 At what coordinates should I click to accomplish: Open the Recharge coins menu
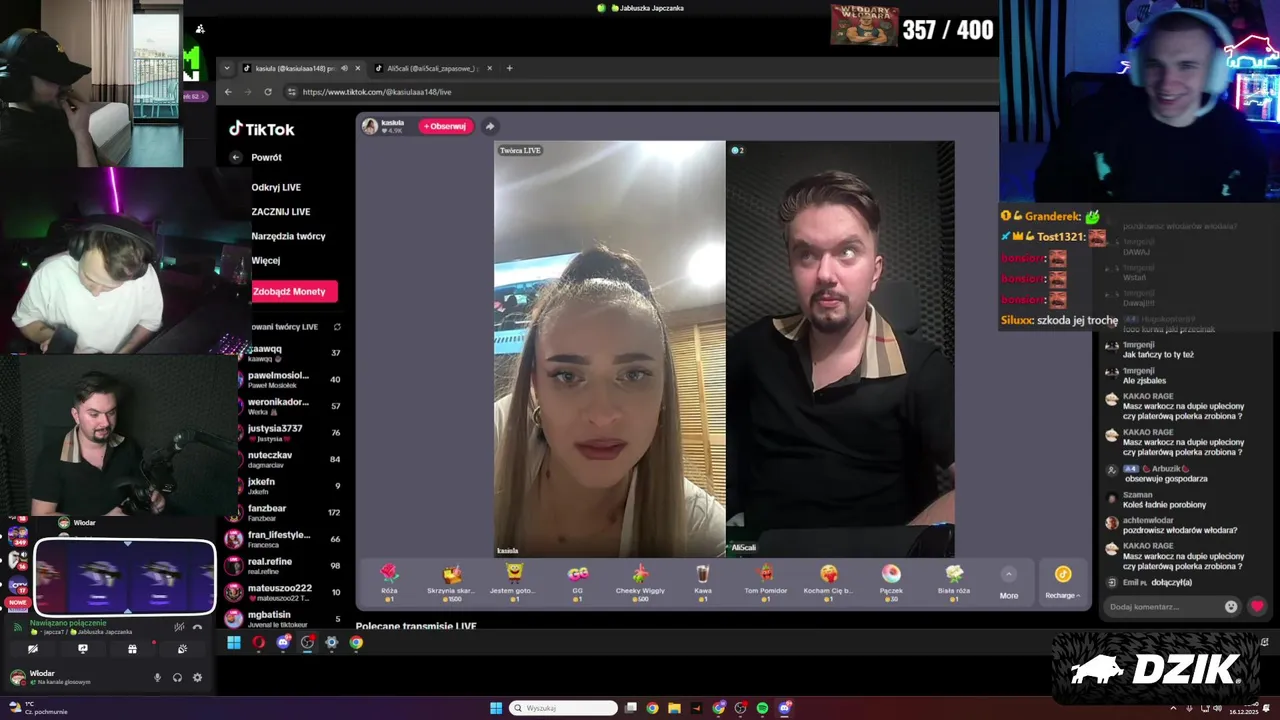[1062, 583]
